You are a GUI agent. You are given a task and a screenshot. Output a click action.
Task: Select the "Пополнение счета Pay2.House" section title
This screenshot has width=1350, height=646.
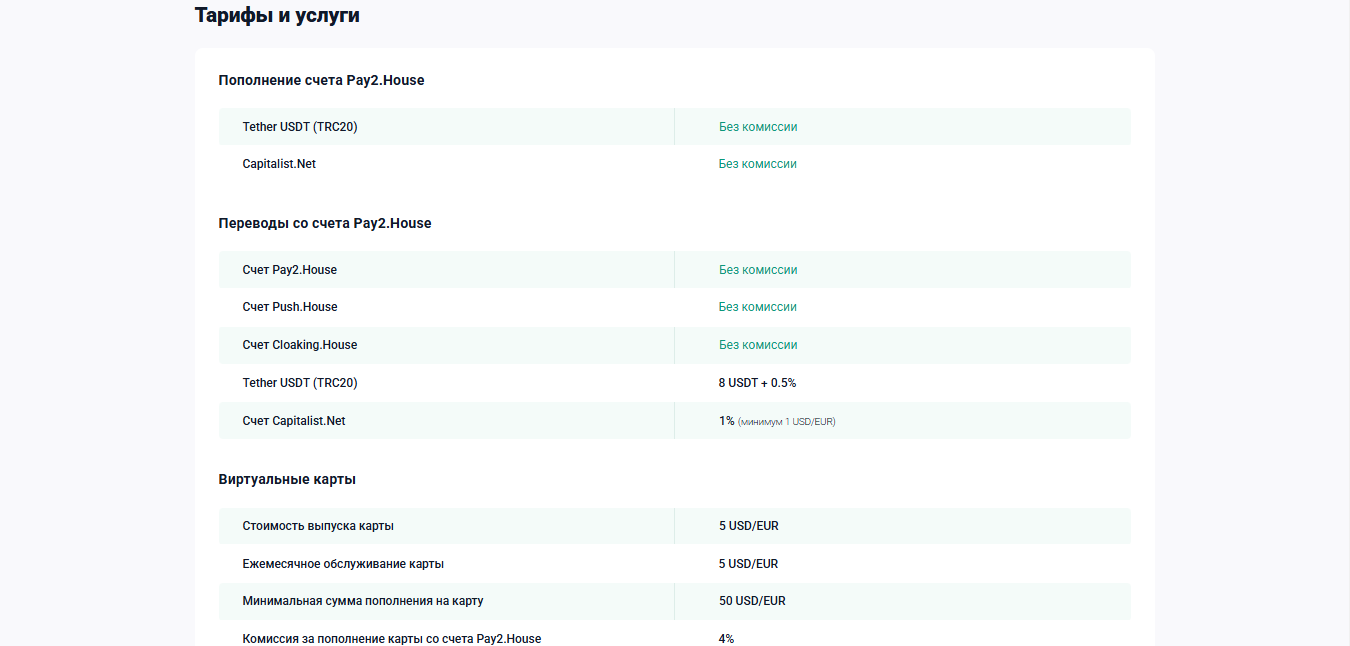(x=321, y=80)
